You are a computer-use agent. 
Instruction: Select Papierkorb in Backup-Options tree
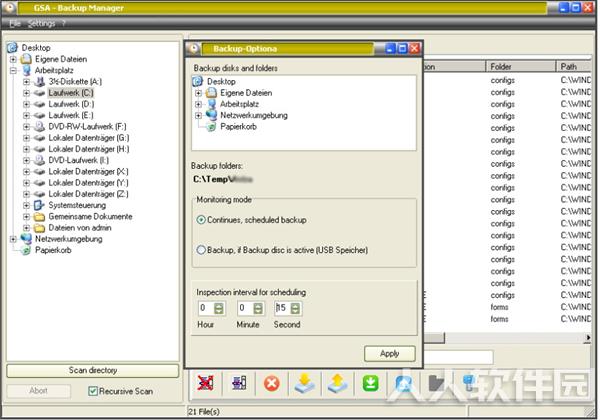pos(238,127)
